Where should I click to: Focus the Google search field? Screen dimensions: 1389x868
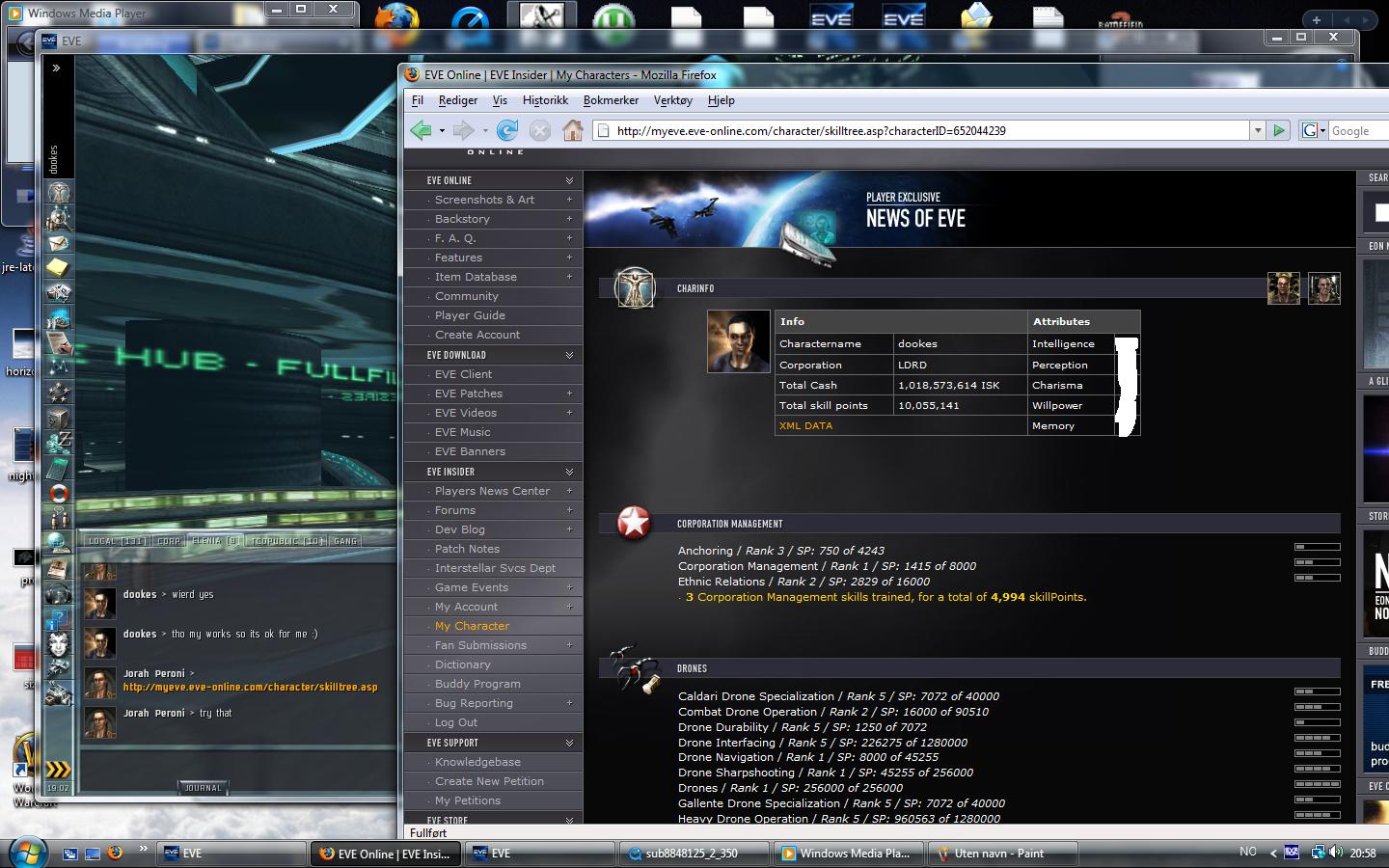point(1359,130)
